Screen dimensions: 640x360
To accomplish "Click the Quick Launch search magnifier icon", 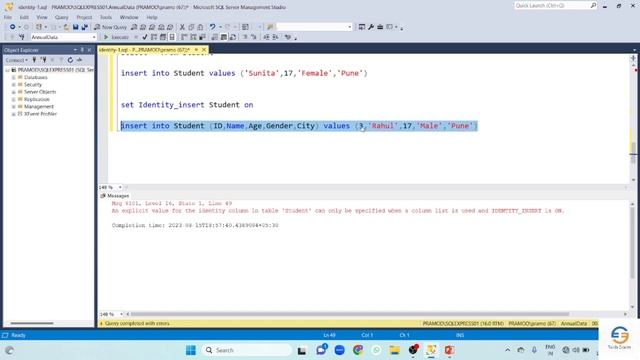I will [593, 5].
